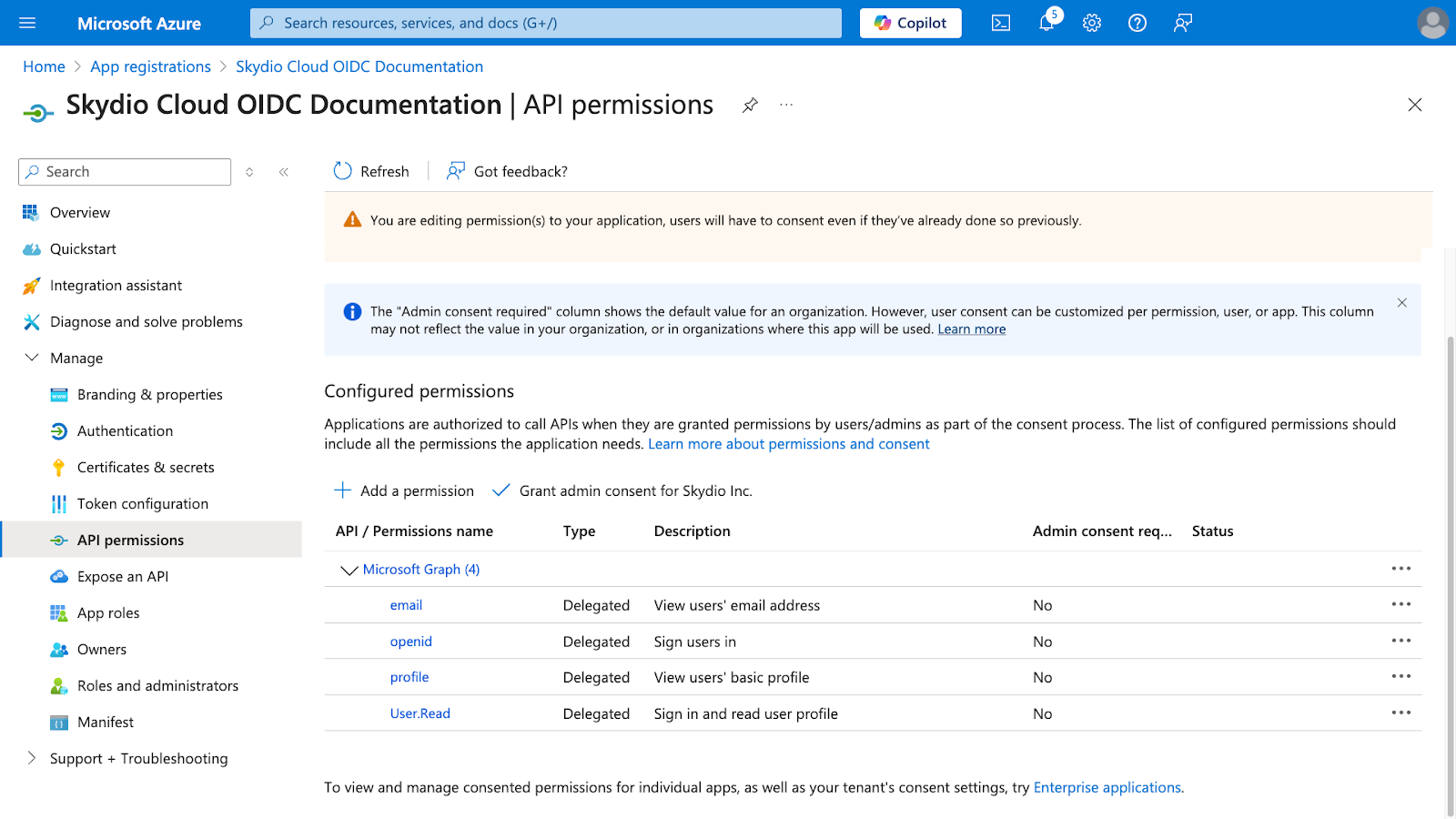This screenshot has width=1456, height=819.
Task: Collapse the Microsoft Graph (4) group
Action: [349, 570]
